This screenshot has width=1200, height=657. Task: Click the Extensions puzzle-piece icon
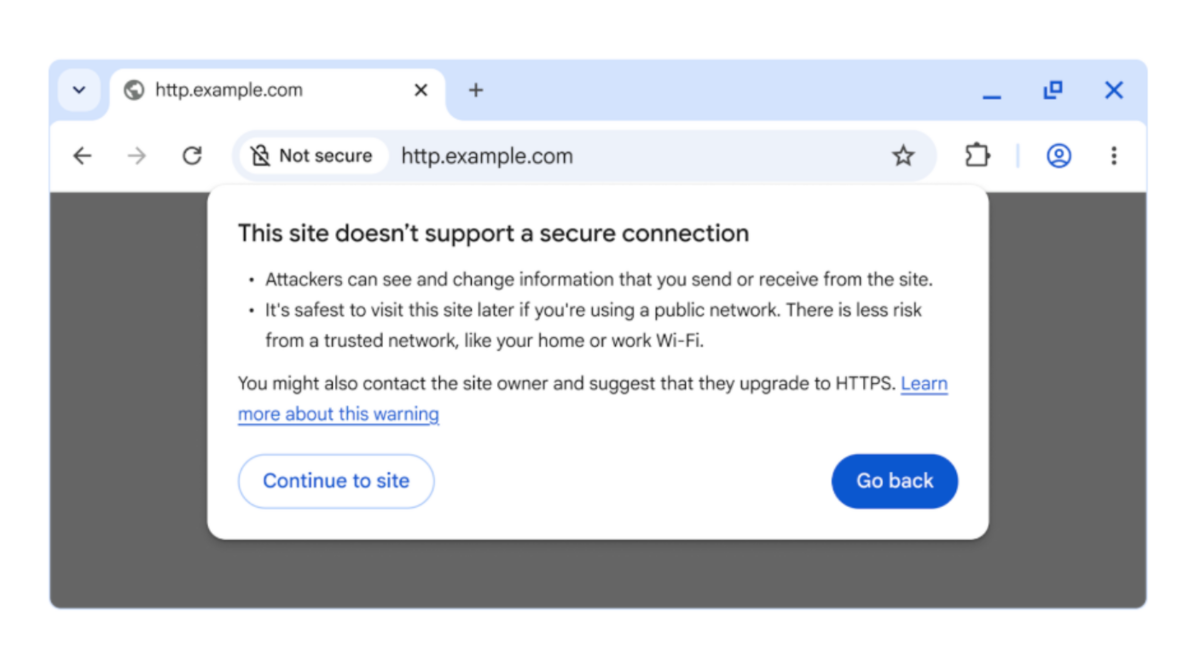click(x=977, y=156)
